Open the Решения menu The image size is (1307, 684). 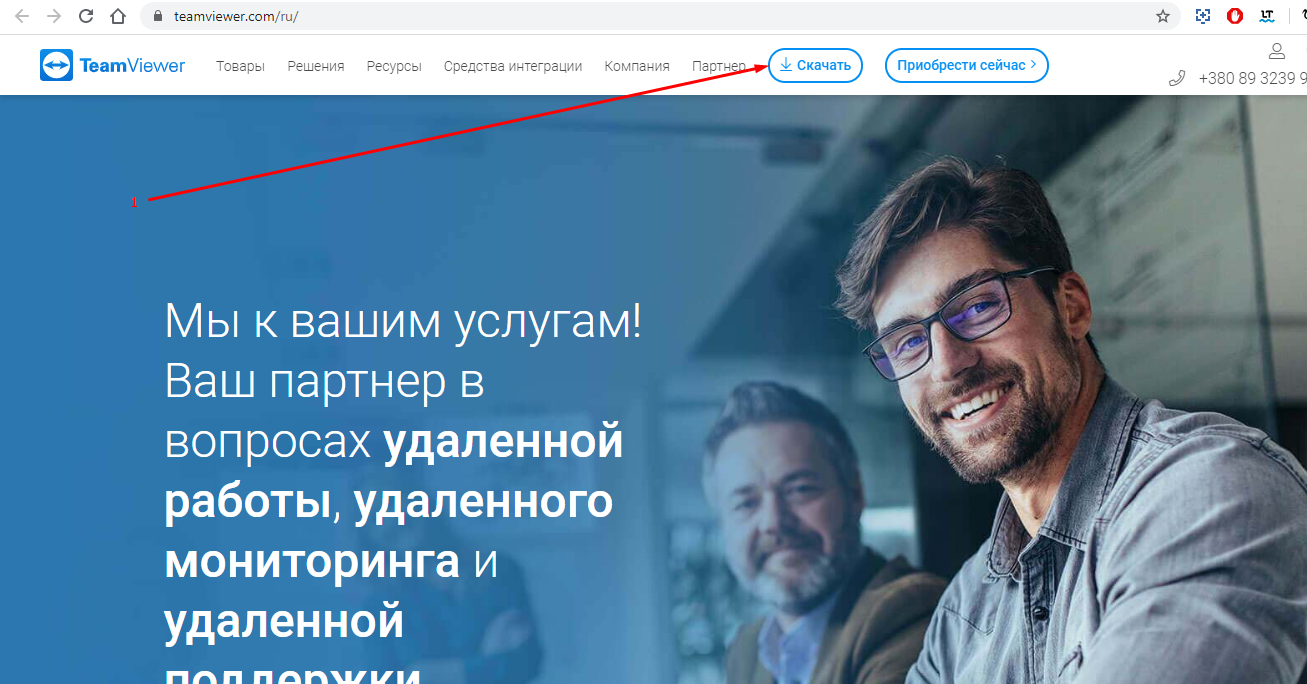pos(316,66)
